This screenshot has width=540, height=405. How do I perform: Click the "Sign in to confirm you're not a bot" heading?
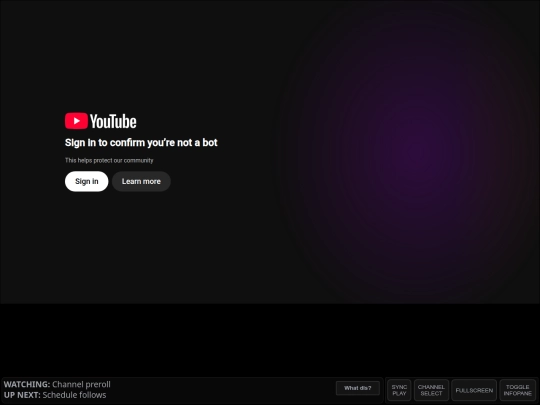(x=141, y=143)
